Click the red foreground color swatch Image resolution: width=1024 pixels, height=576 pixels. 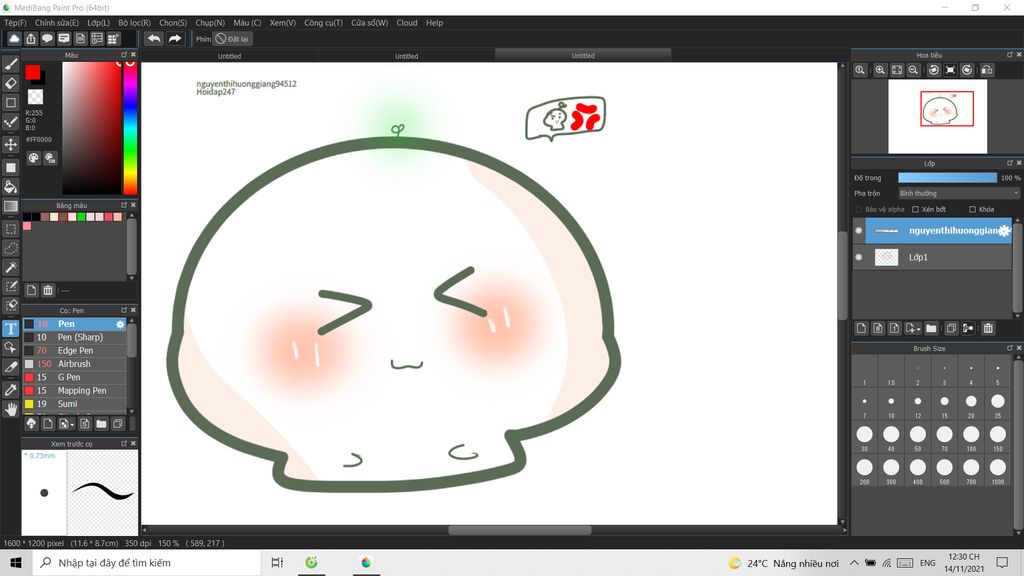(33, 72)
